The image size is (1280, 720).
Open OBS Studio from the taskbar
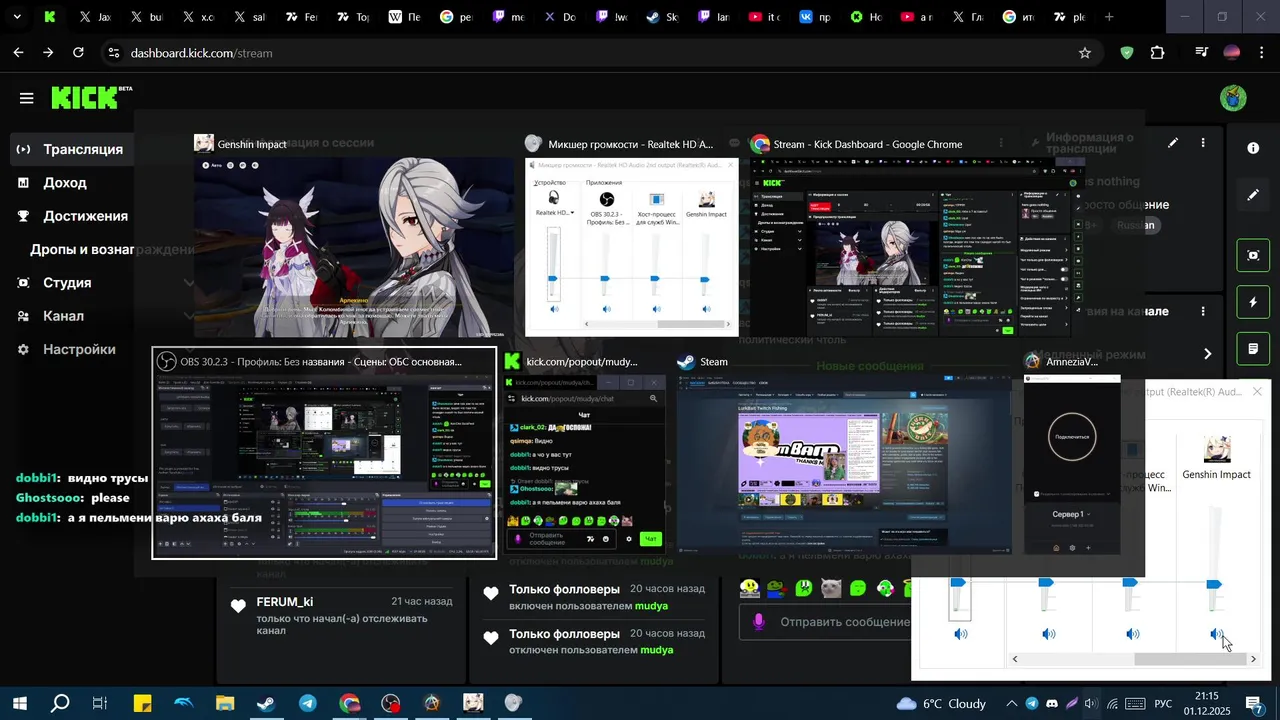pyautogui.click(x=390, y=704)
